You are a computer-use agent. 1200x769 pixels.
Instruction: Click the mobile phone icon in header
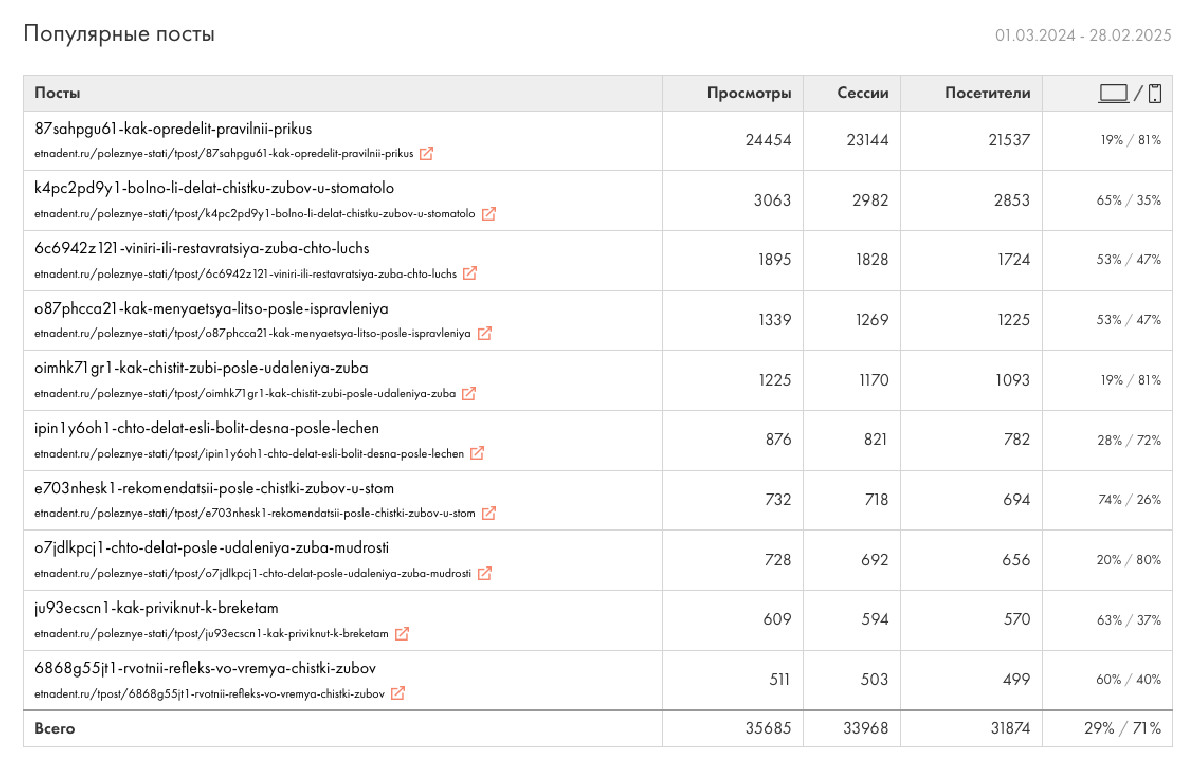tap(1155, 93)
